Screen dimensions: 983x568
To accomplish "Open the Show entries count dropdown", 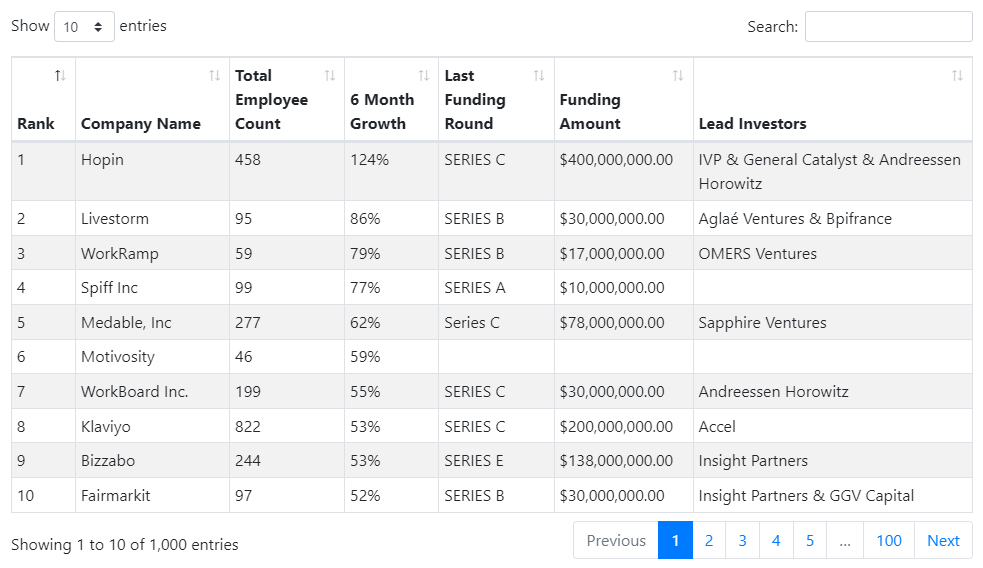I will point(84,26).
